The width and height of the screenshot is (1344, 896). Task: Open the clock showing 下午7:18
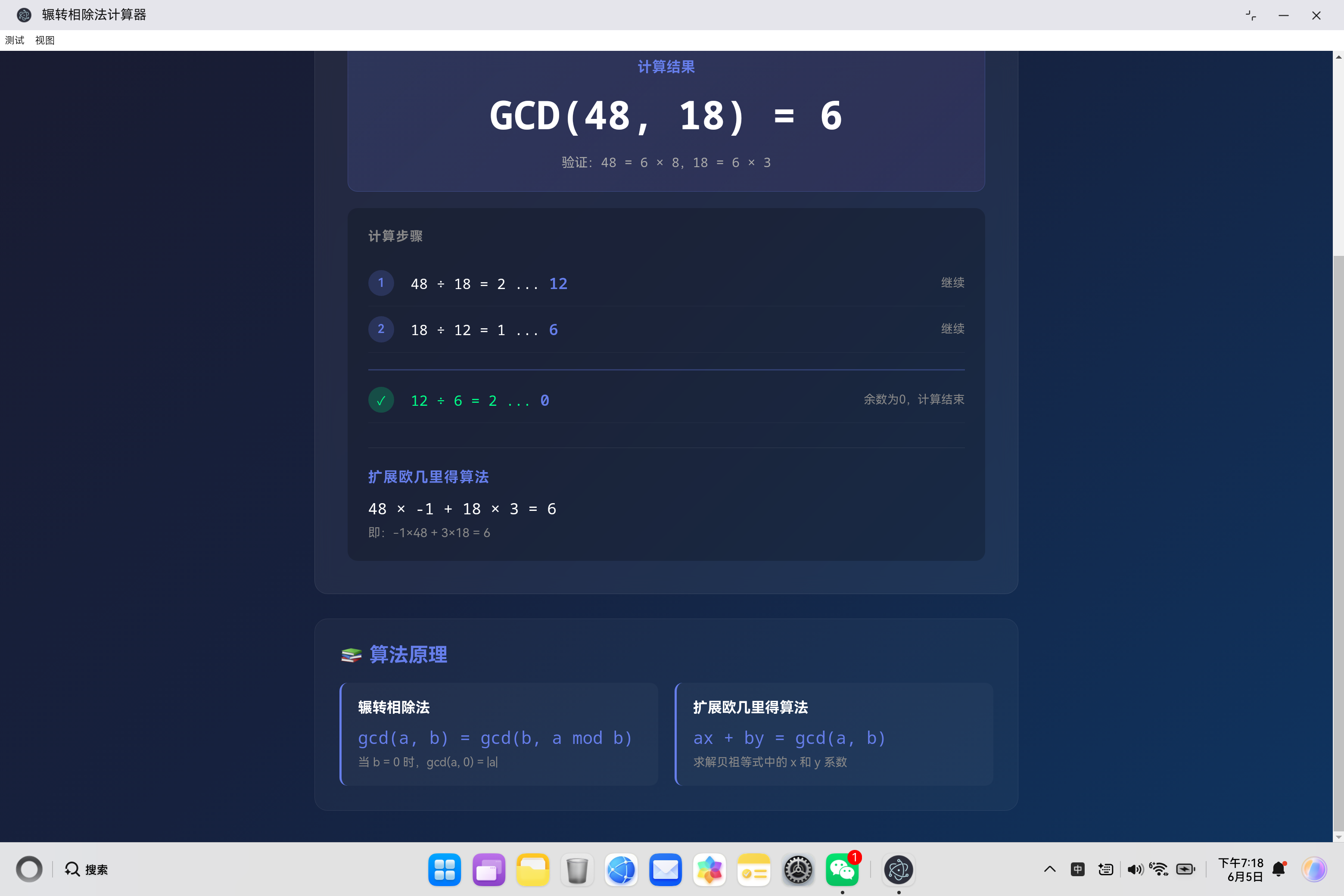(x=1241, y=869)
